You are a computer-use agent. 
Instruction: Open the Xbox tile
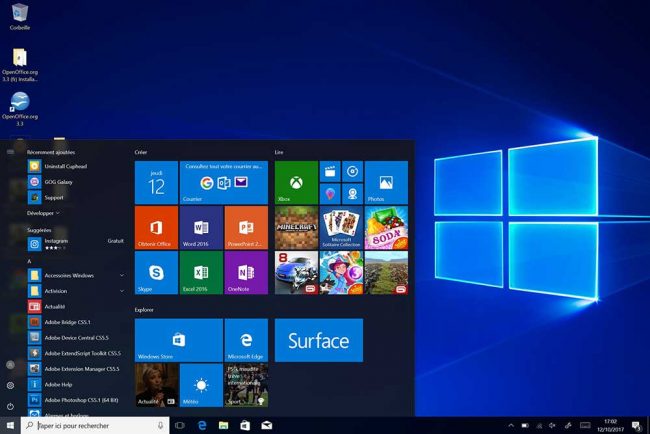(296, 182)
